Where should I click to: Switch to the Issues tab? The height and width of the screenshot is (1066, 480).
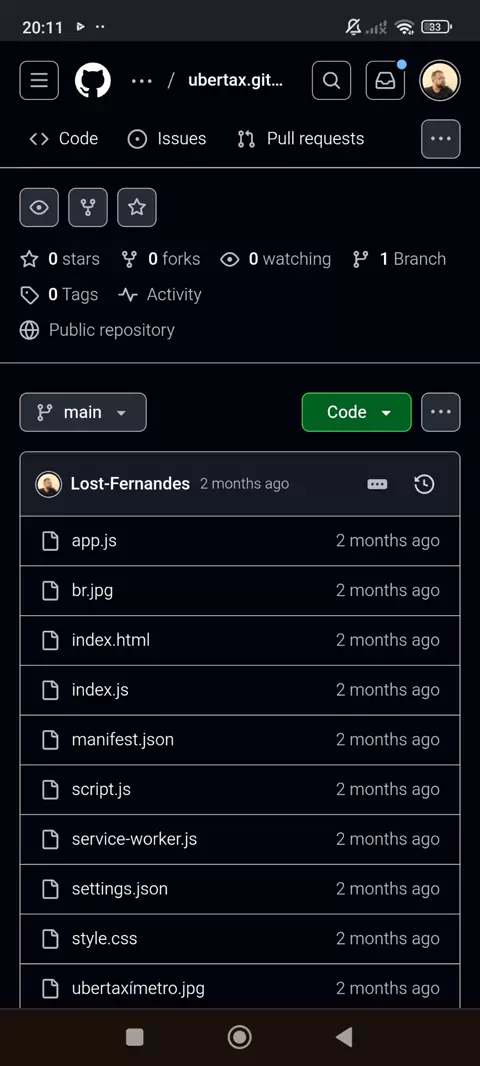click(x=167, y=139)
